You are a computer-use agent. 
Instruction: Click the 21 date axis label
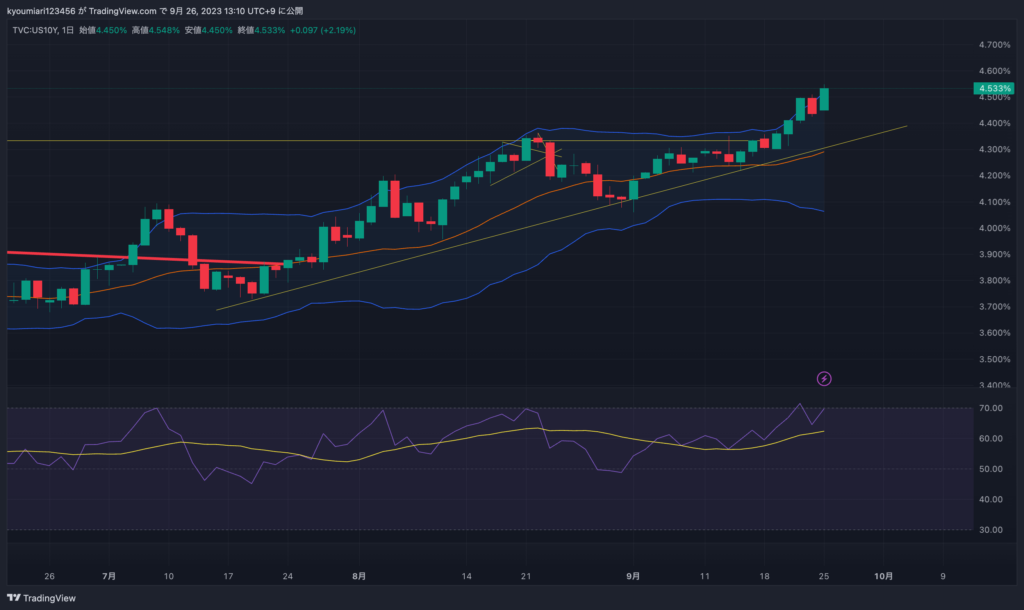pyautogui.click(x=526, y=576)
